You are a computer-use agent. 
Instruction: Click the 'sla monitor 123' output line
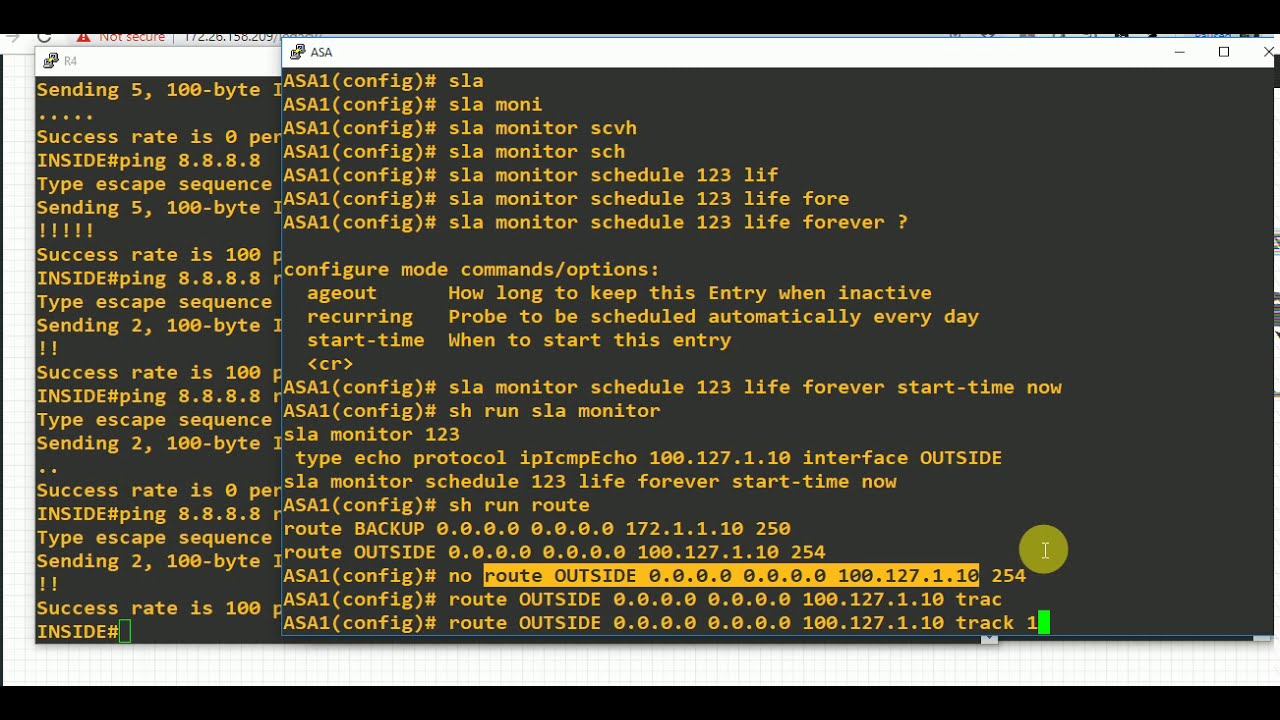coord(372,434)
